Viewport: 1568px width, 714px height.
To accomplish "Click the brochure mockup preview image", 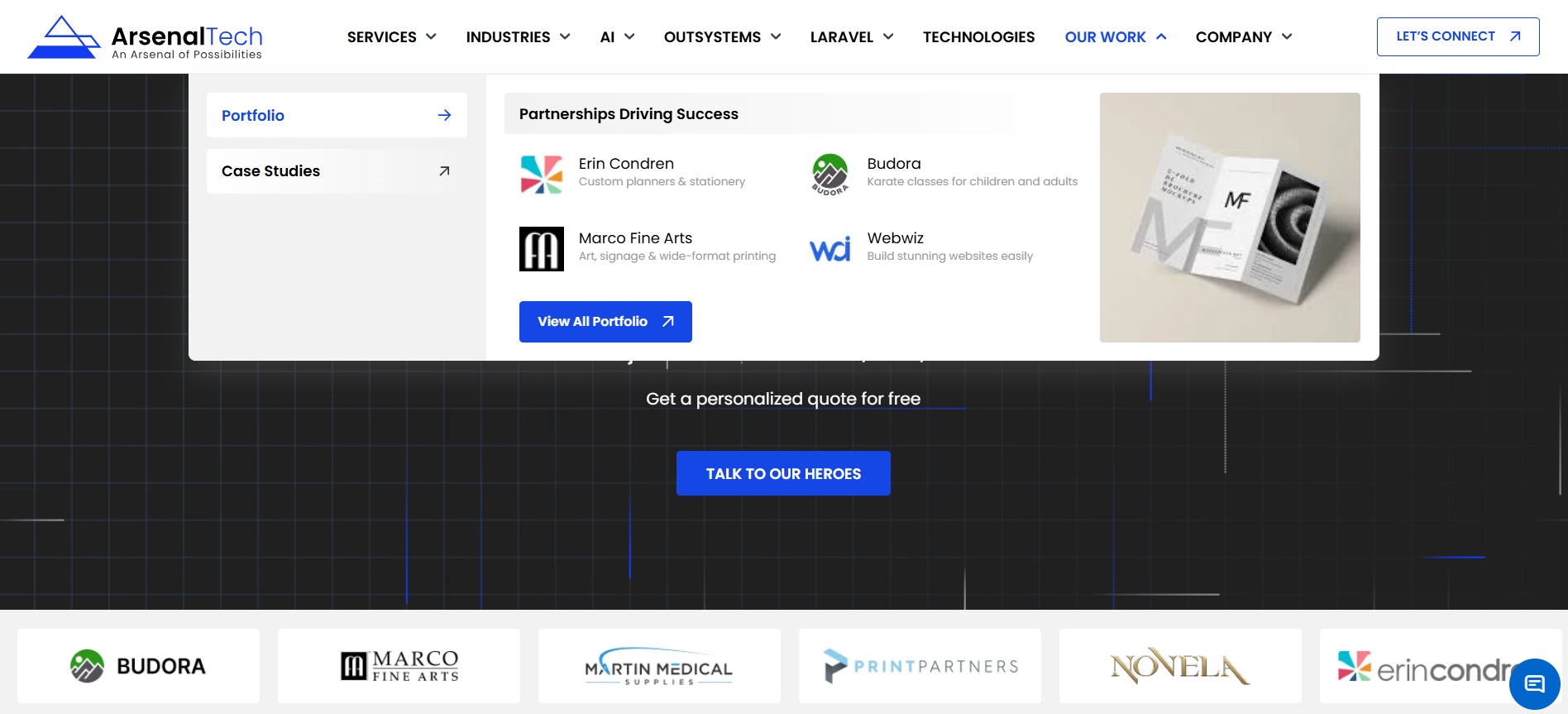I will click(1230, 218).
